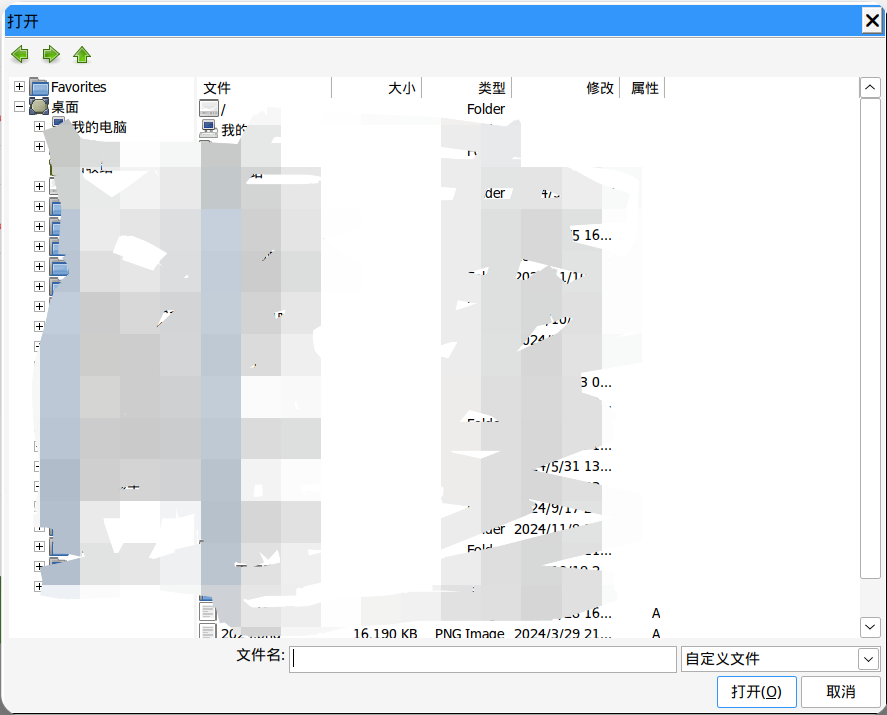Go forward with the green right arrow

pyautogui.click(x=51, y=54)
